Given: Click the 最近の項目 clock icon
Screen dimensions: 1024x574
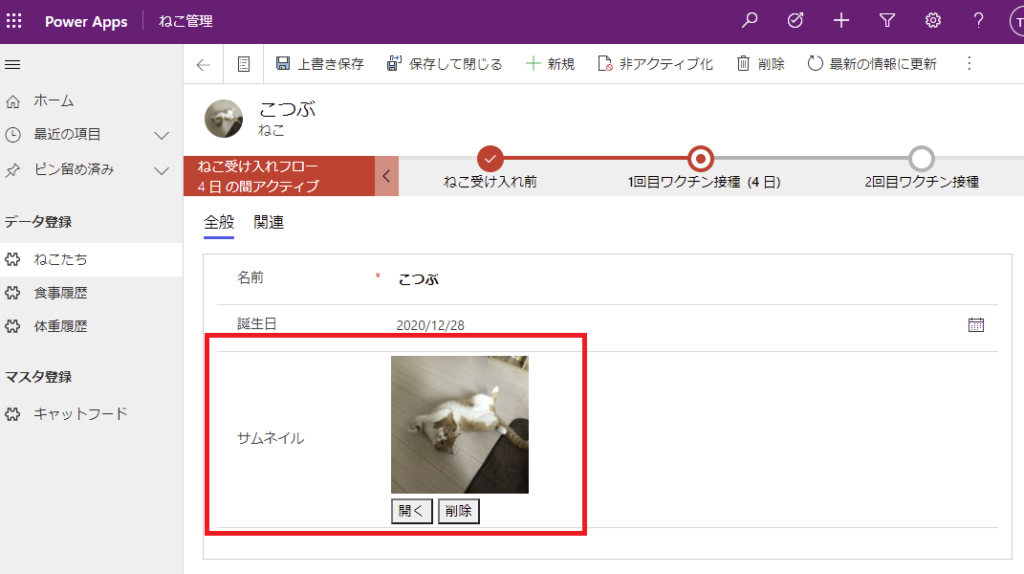Looking at the screenshot, I should tap(13, 135).
